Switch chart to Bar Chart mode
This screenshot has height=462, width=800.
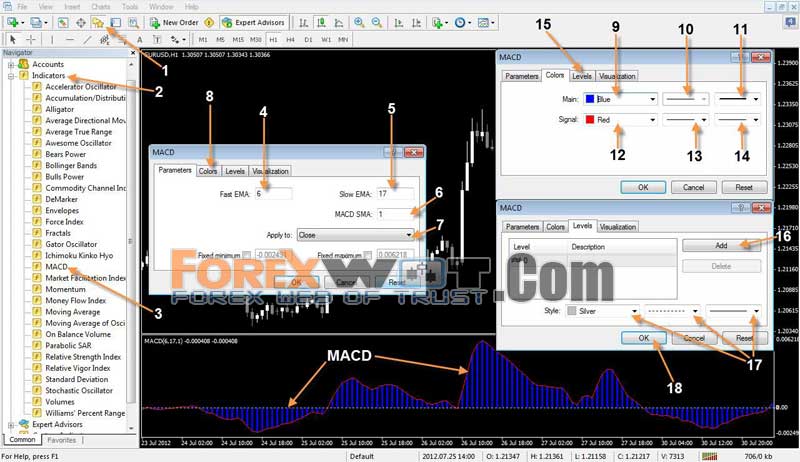pyautogui.click(x=304, y=22)
